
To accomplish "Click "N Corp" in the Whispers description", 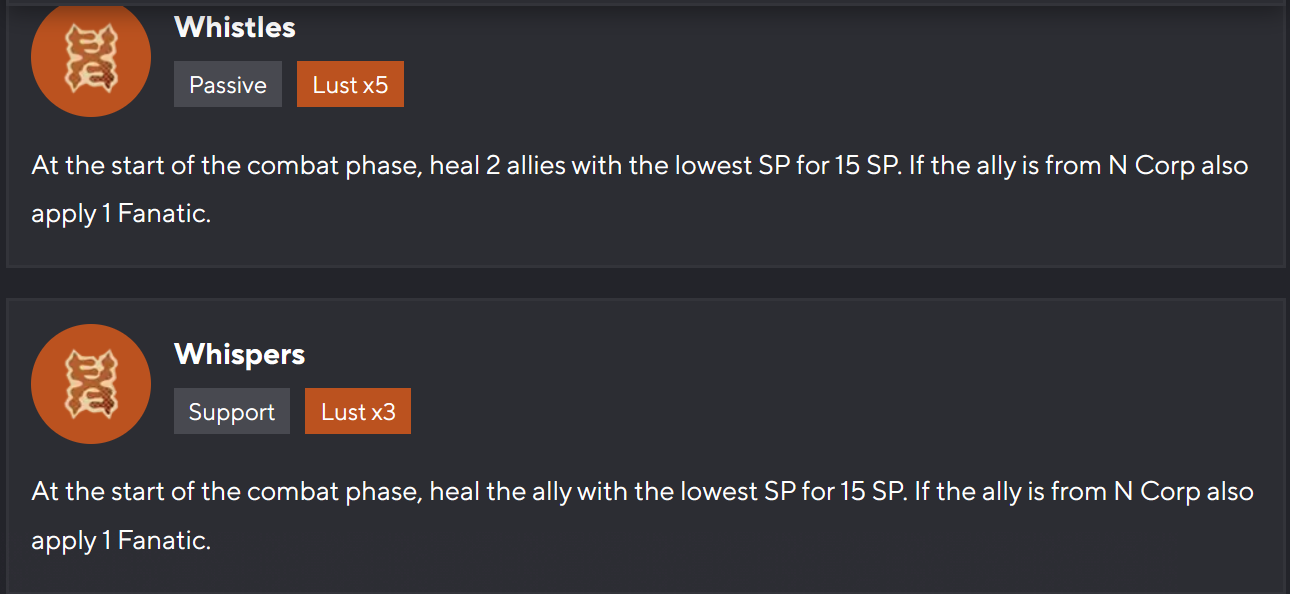I will point(1157,491).
